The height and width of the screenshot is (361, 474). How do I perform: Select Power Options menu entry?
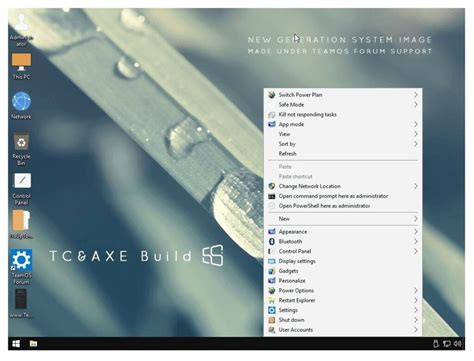[343, 290]
